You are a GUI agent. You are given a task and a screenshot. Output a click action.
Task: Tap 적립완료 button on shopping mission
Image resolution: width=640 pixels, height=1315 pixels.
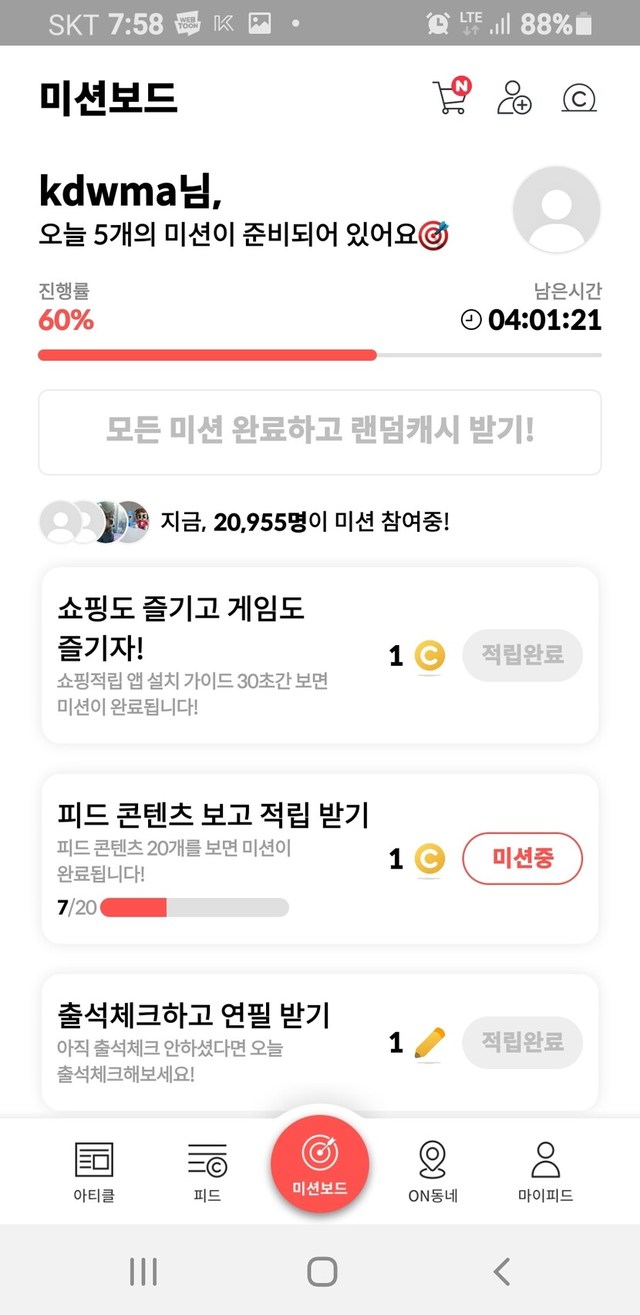click(x=522, y=656)
